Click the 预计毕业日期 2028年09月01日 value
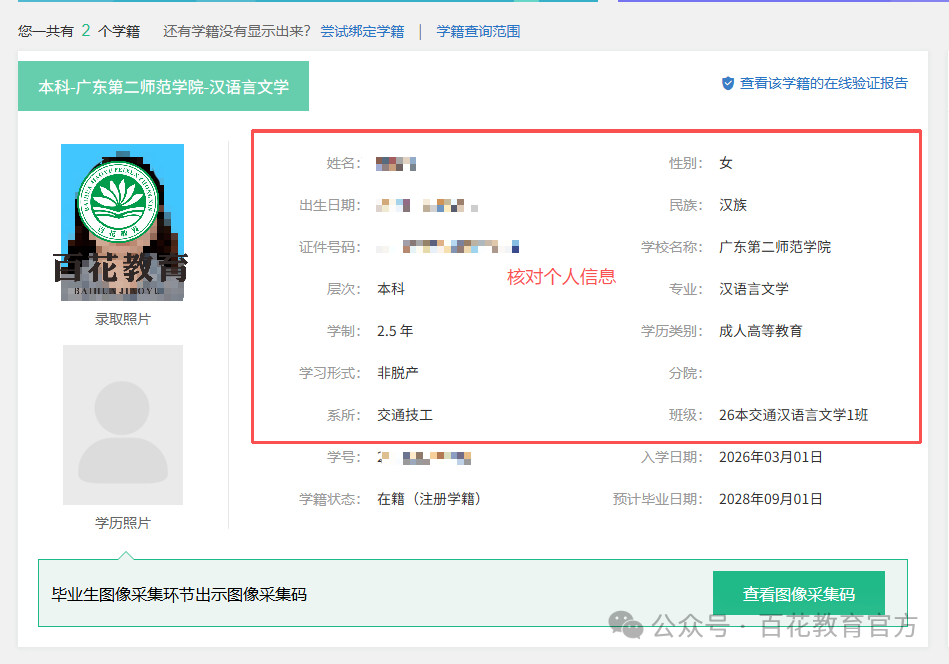 (770, 499)
